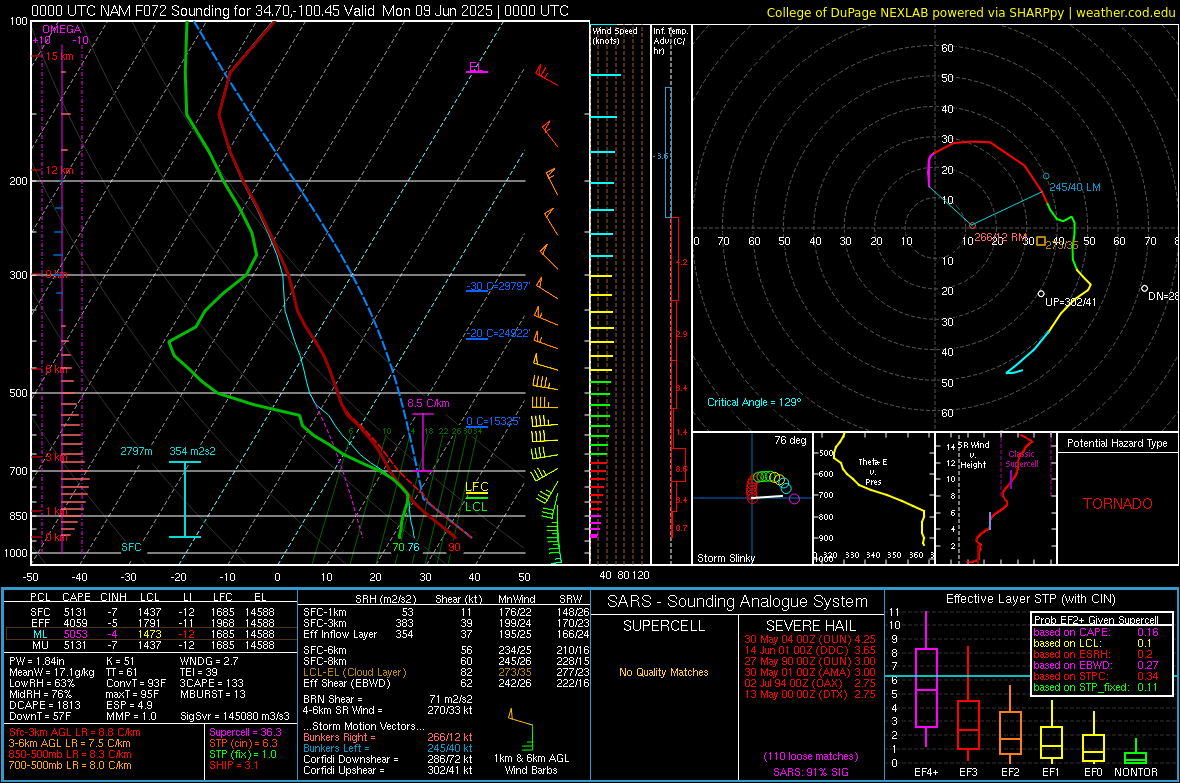Click the '8.5 C/km' lapse rate label

click(428, 403)
